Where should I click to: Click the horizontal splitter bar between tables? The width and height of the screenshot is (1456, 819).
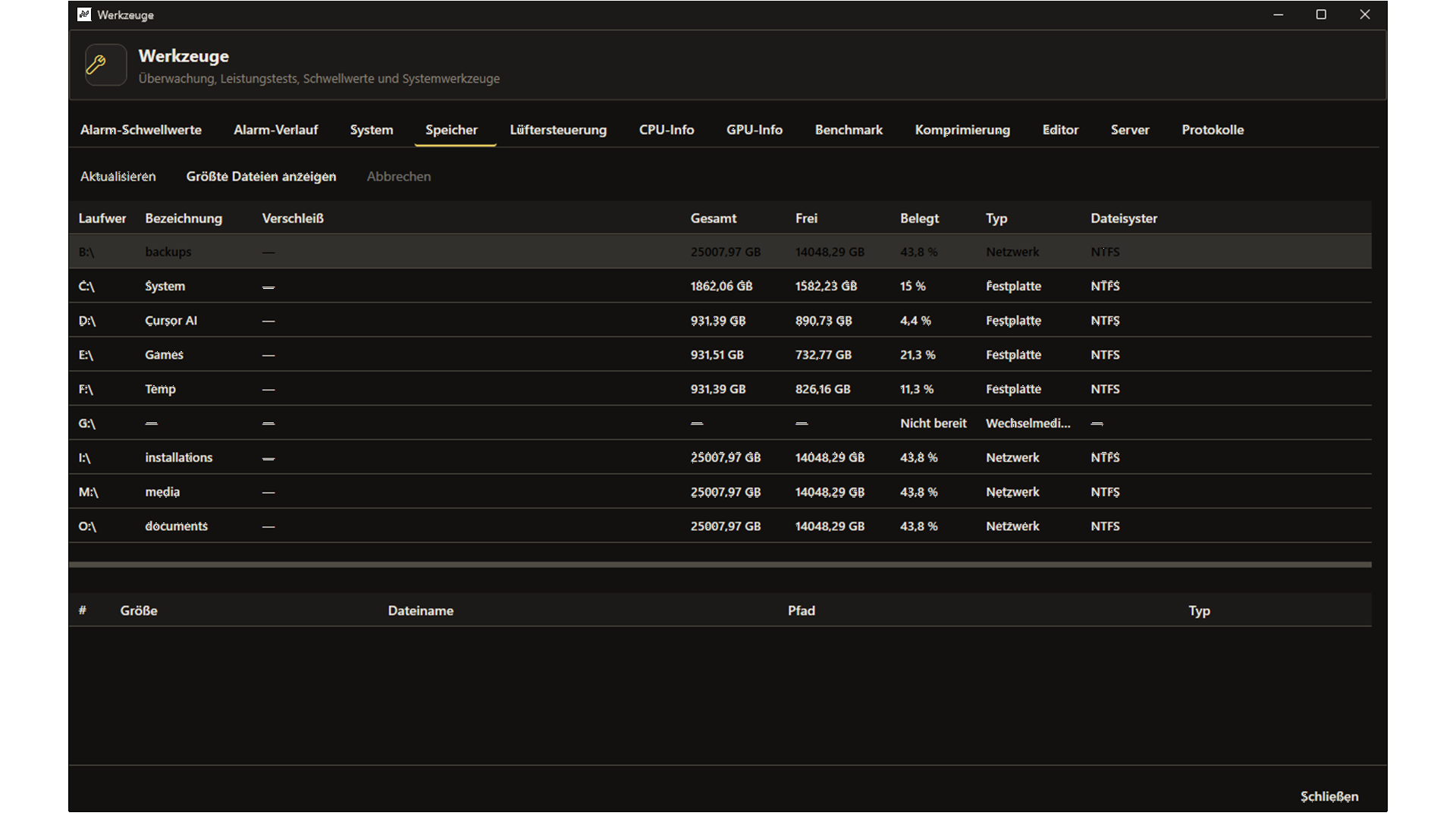720,564
